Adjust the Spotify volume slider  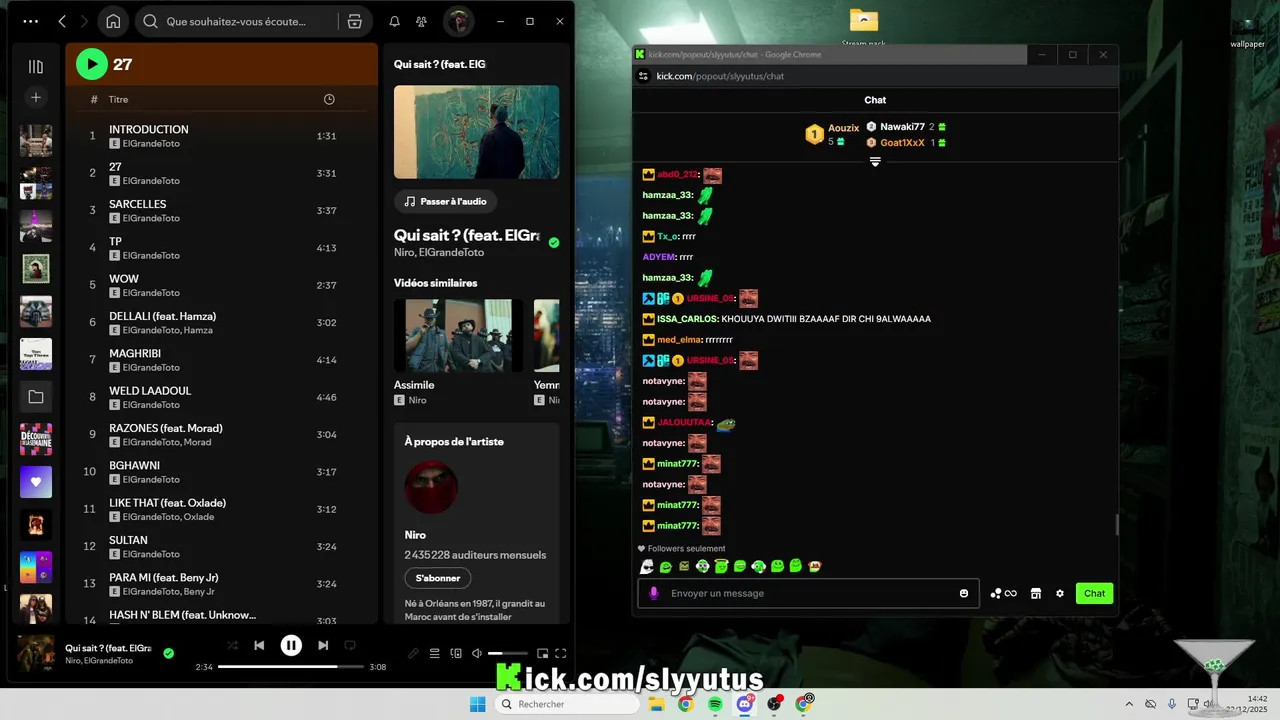(508, 653)
